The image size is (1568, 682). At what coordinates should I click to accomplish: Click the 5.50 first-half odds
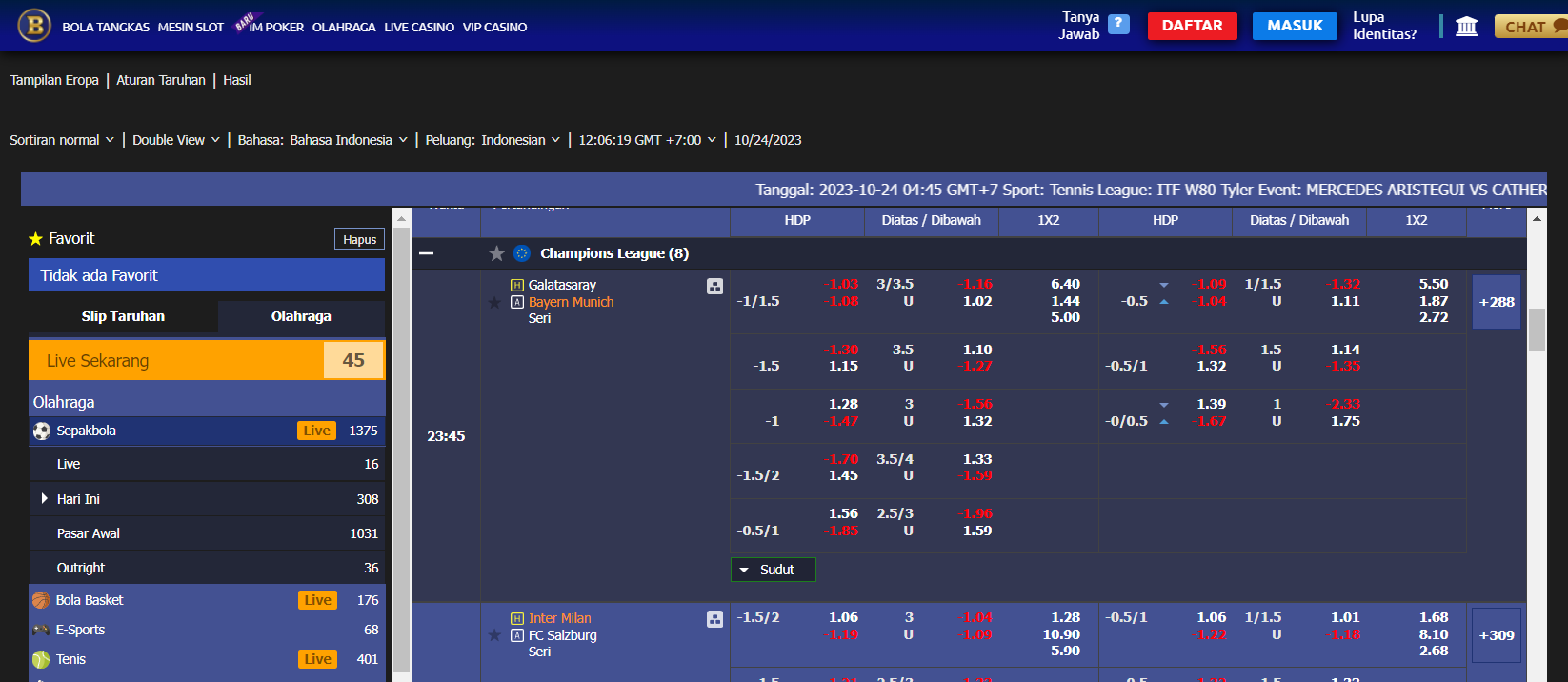1434,284
